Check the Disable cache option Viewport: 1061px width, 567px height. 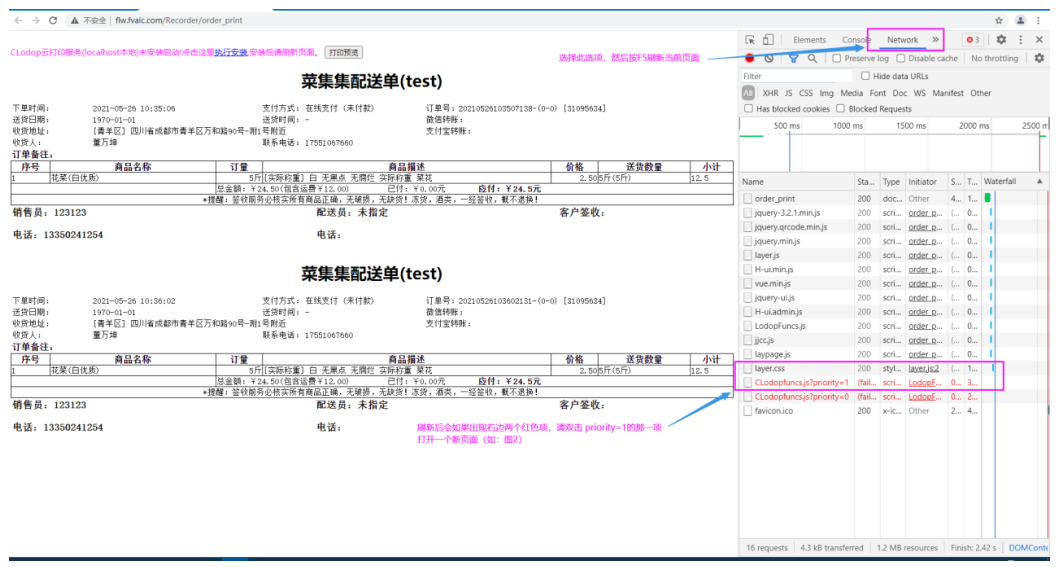pos(900,59)
